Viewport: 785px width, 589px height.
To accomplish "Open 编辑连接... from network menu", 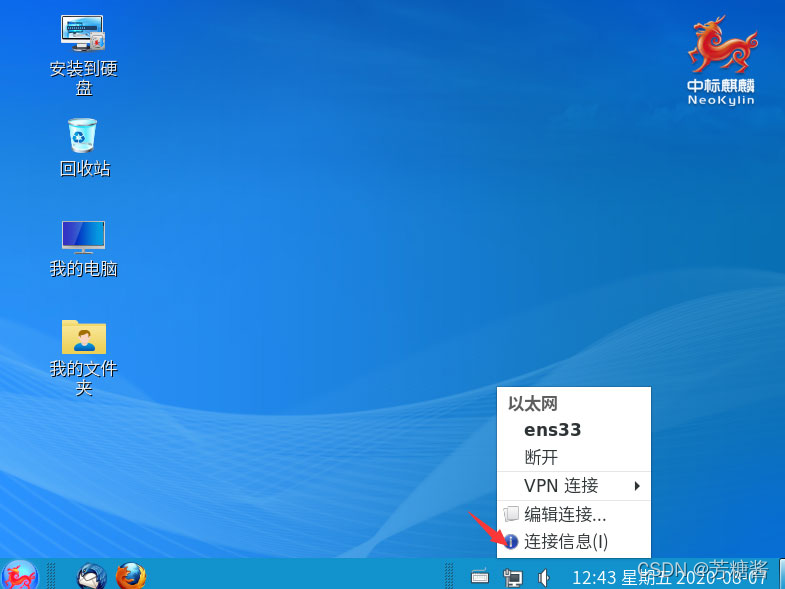I will pos(574,514).
